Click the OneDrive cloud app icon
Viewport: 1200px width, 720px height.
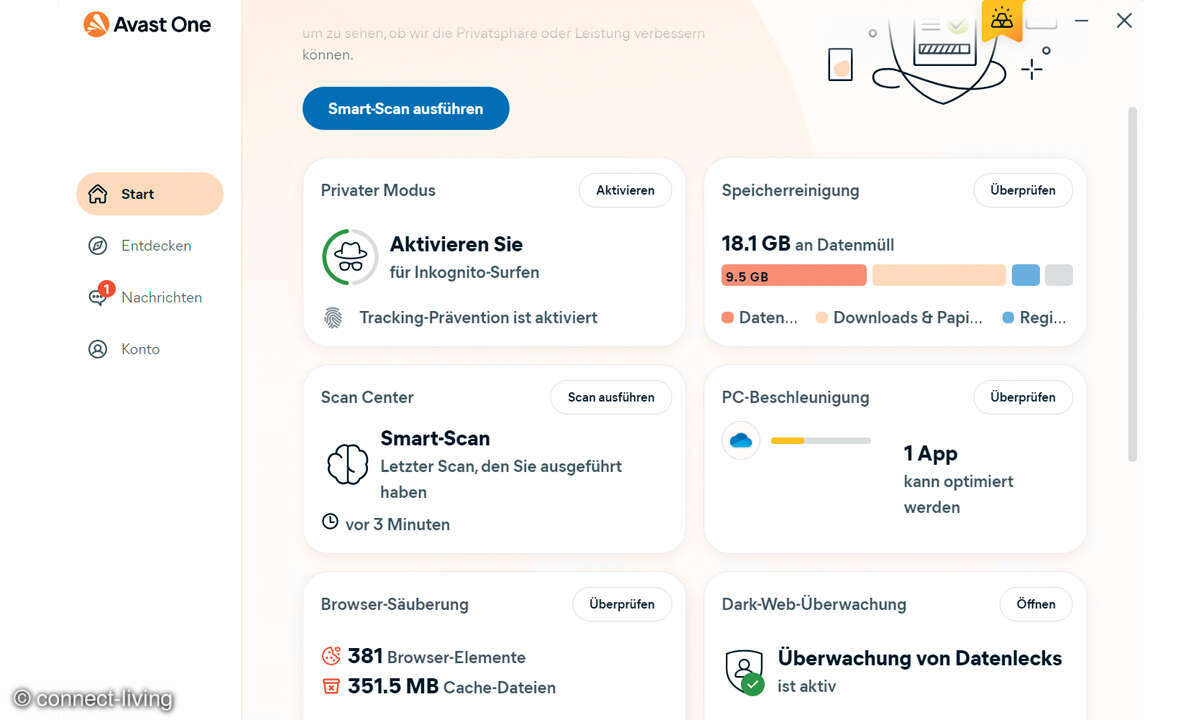click(741, 440)
